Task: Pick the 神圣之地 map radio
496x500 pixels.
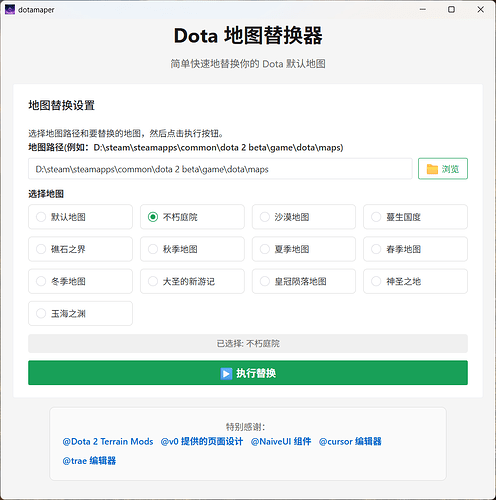Action: [415, 281]
